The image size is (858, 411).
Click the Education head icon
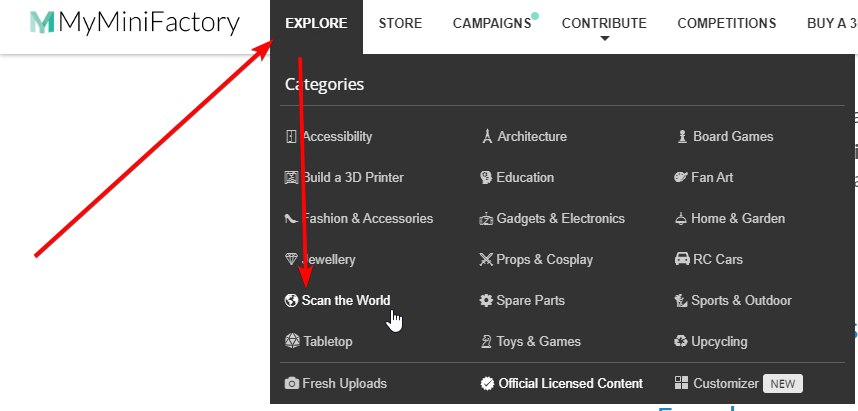(x=486, y=177)
